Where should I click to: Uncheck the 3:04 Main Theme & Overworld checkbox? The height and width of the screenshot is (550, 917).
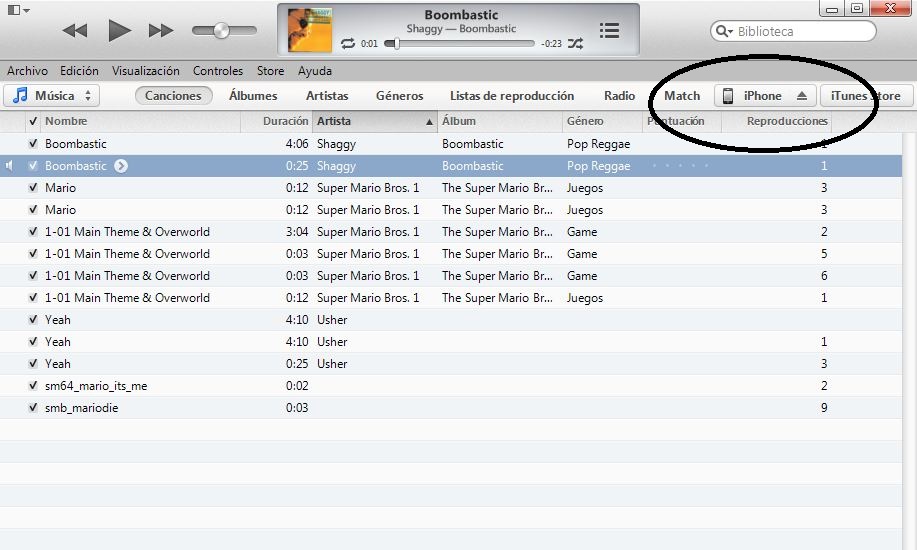click(33, 231)
